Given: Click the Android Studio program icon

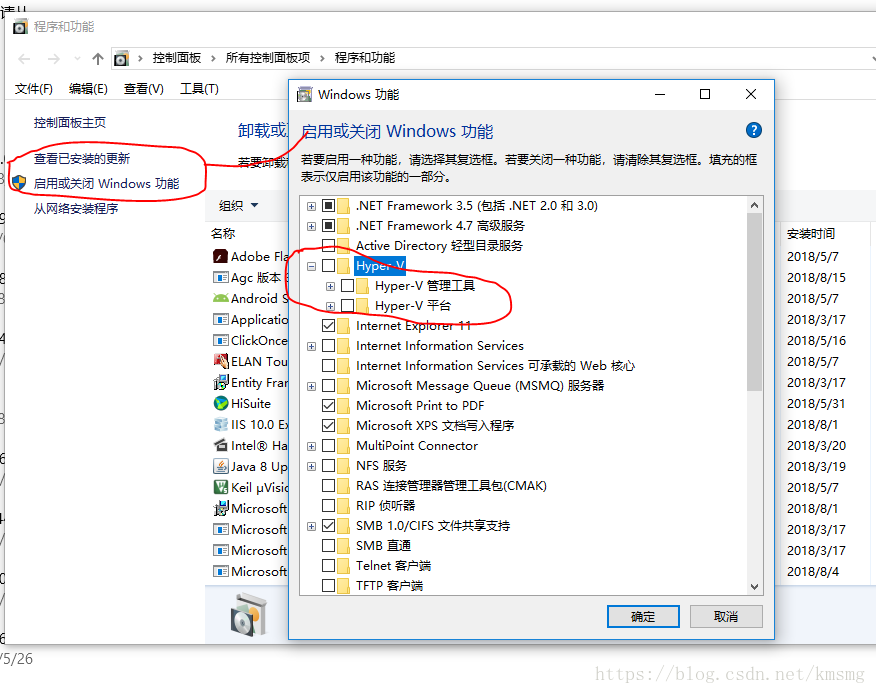Looking at the screenshot, I should 221,298.
